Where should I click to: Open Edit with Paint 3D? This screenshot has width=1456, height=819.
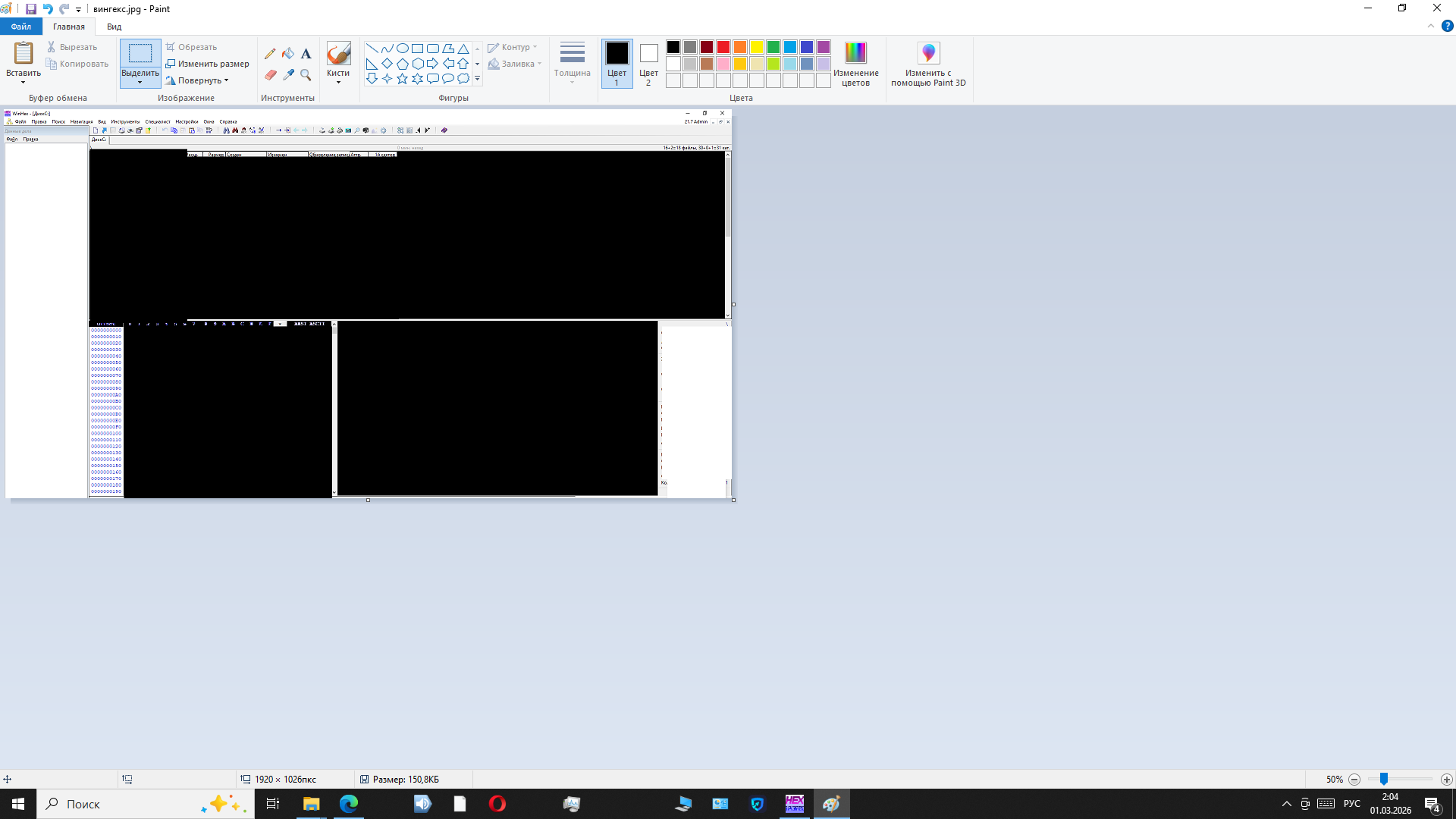coord(928,53)
